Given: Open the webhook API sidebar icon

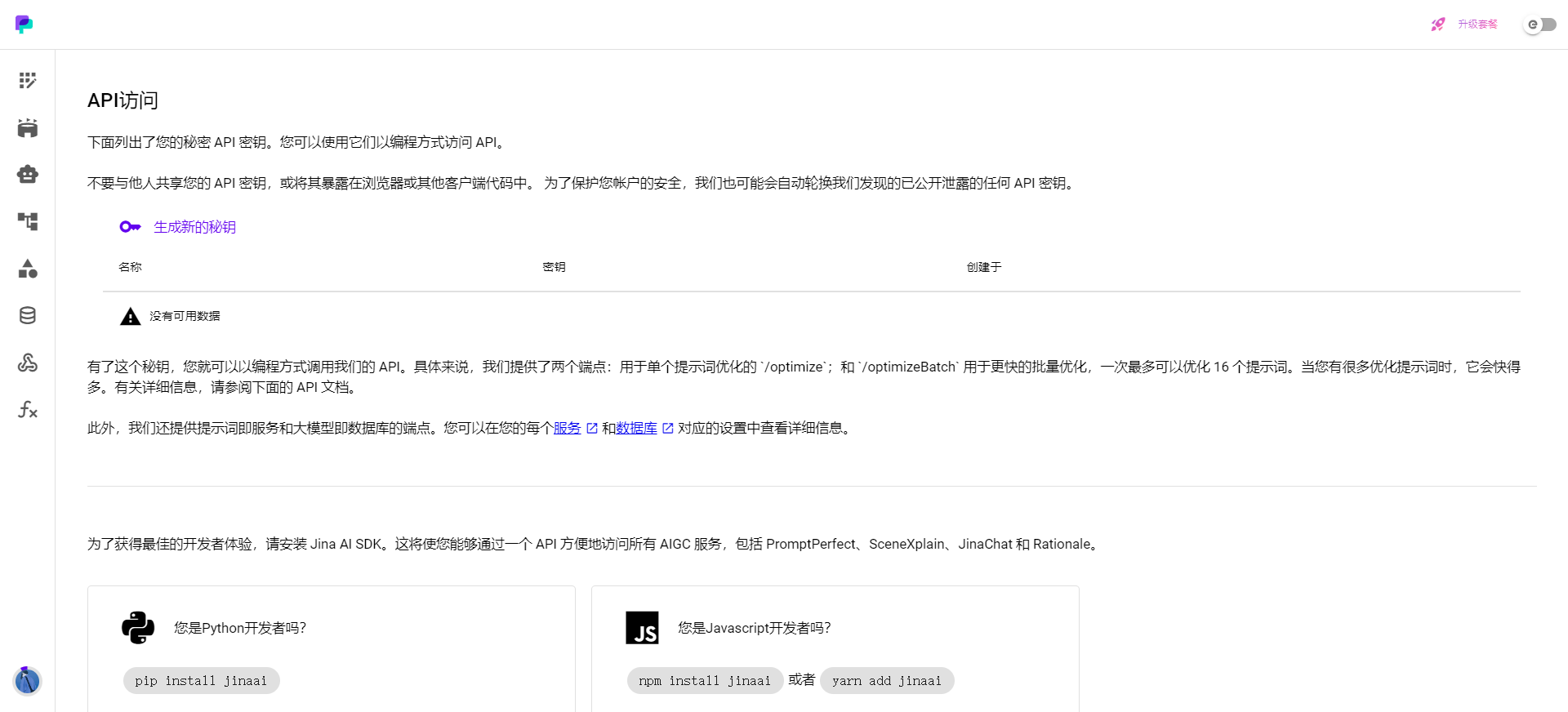Looking at the screenshot, I should point(28,363).
